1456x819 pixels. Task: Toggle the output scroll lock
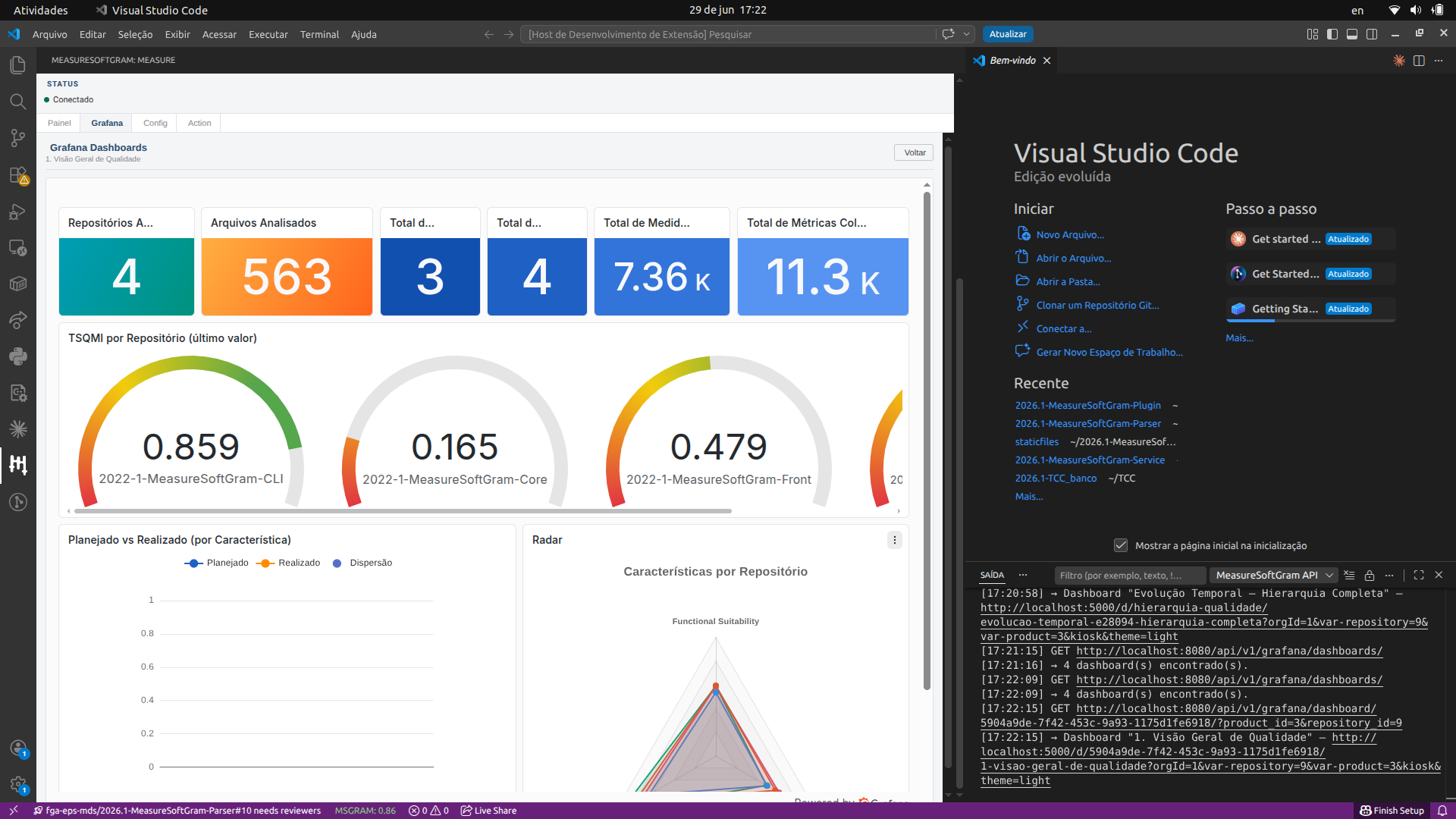1370,575
